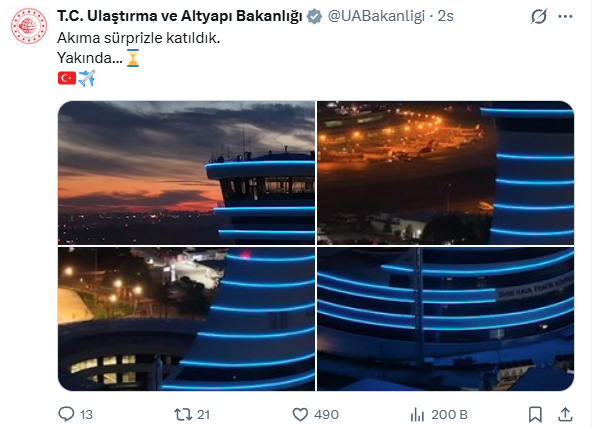Open the @UABakanligi handle link
The width and height of the screenshot is (594, 428).
pos(376,16)
